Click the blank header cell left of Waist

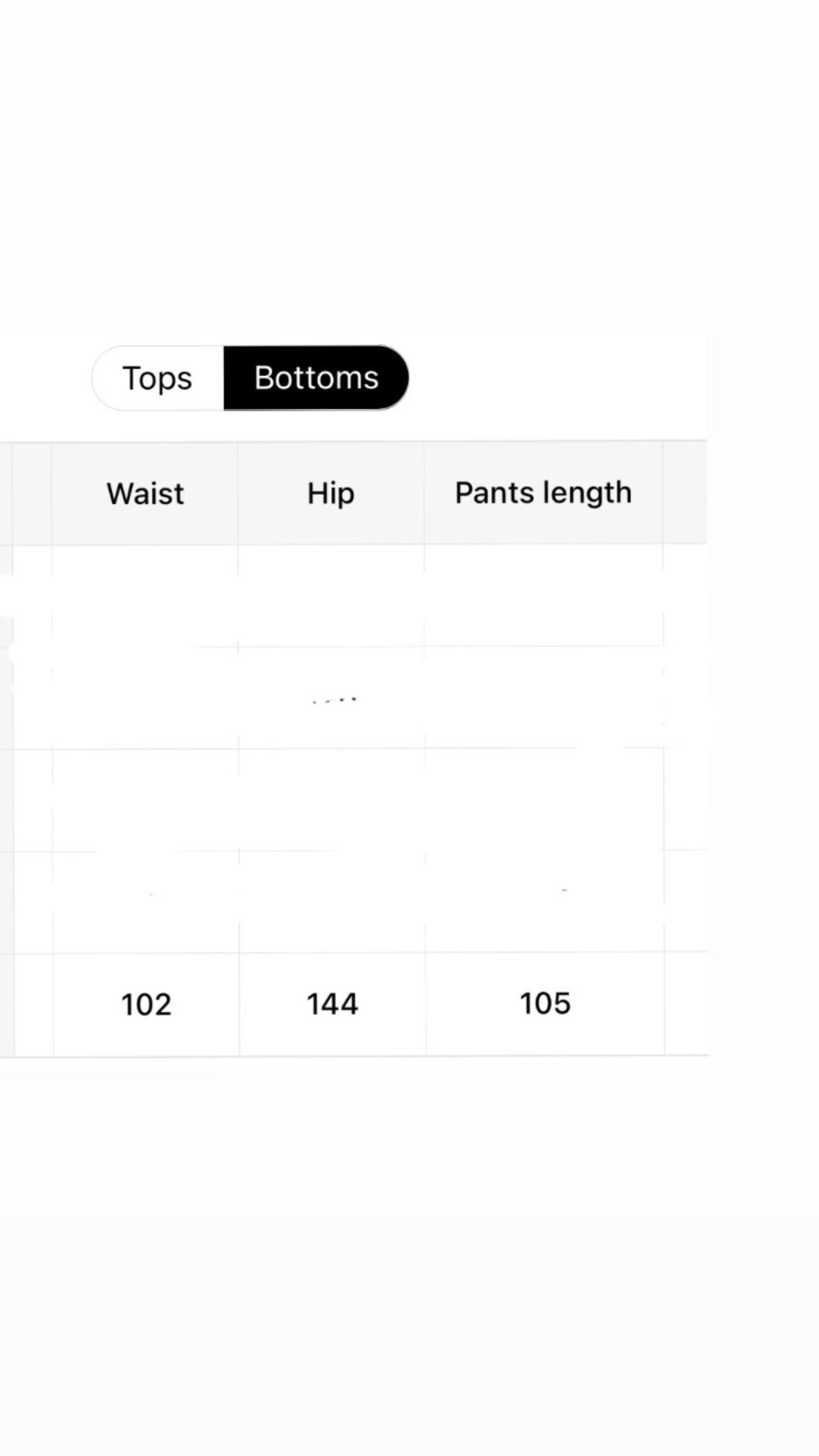tap(31, 494)
